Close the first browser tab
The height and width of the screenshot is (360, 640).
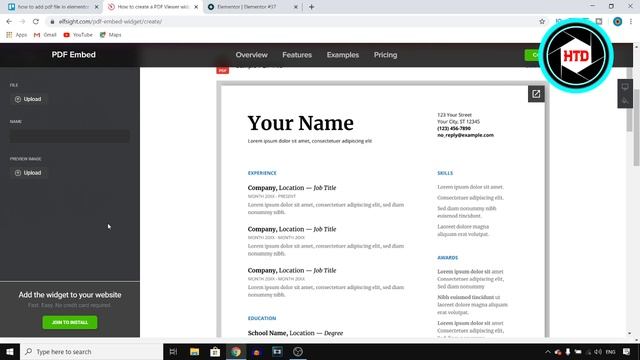pos(97,7)
